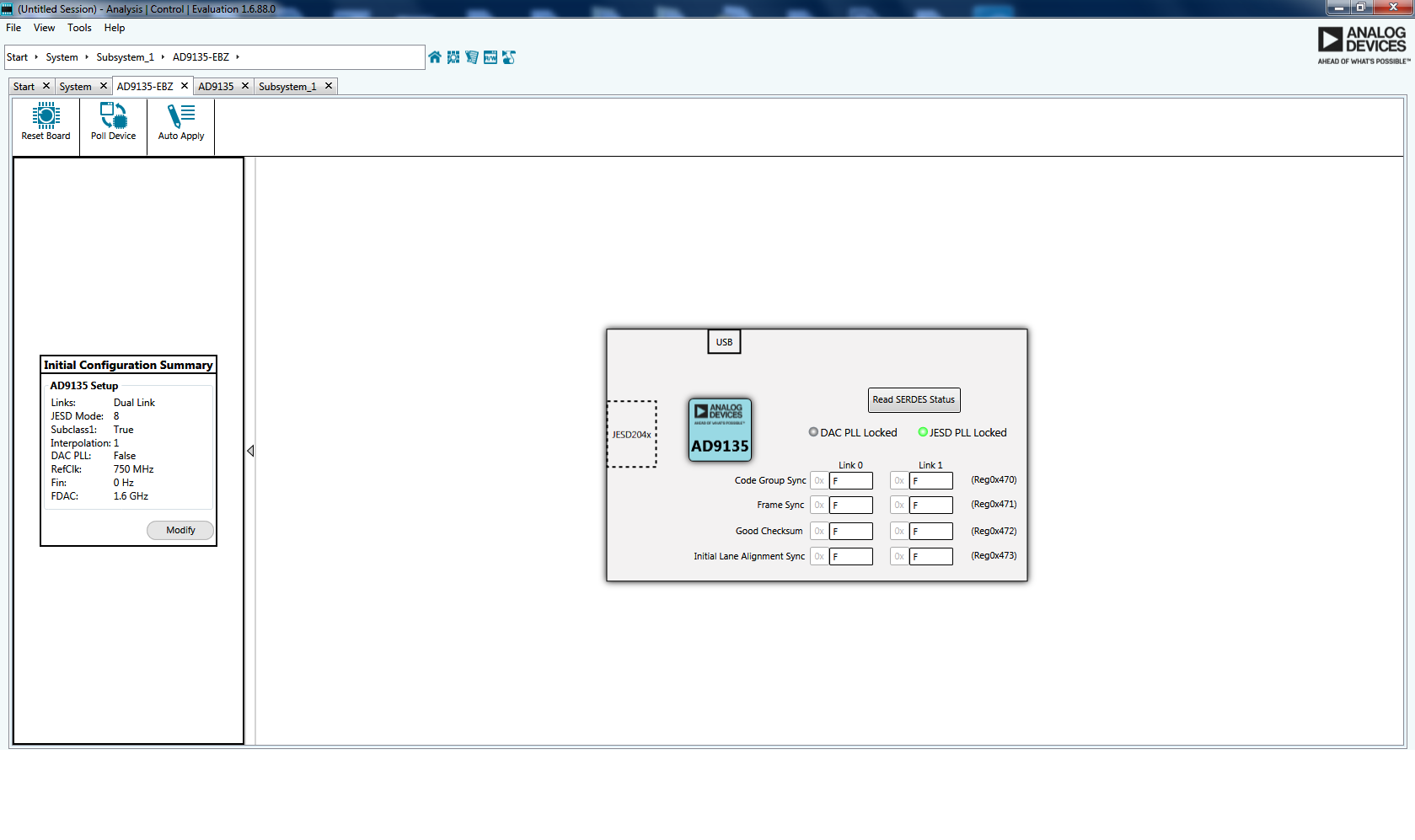Click Modify in Initial Configuration Summary

[x=180, y=530]
